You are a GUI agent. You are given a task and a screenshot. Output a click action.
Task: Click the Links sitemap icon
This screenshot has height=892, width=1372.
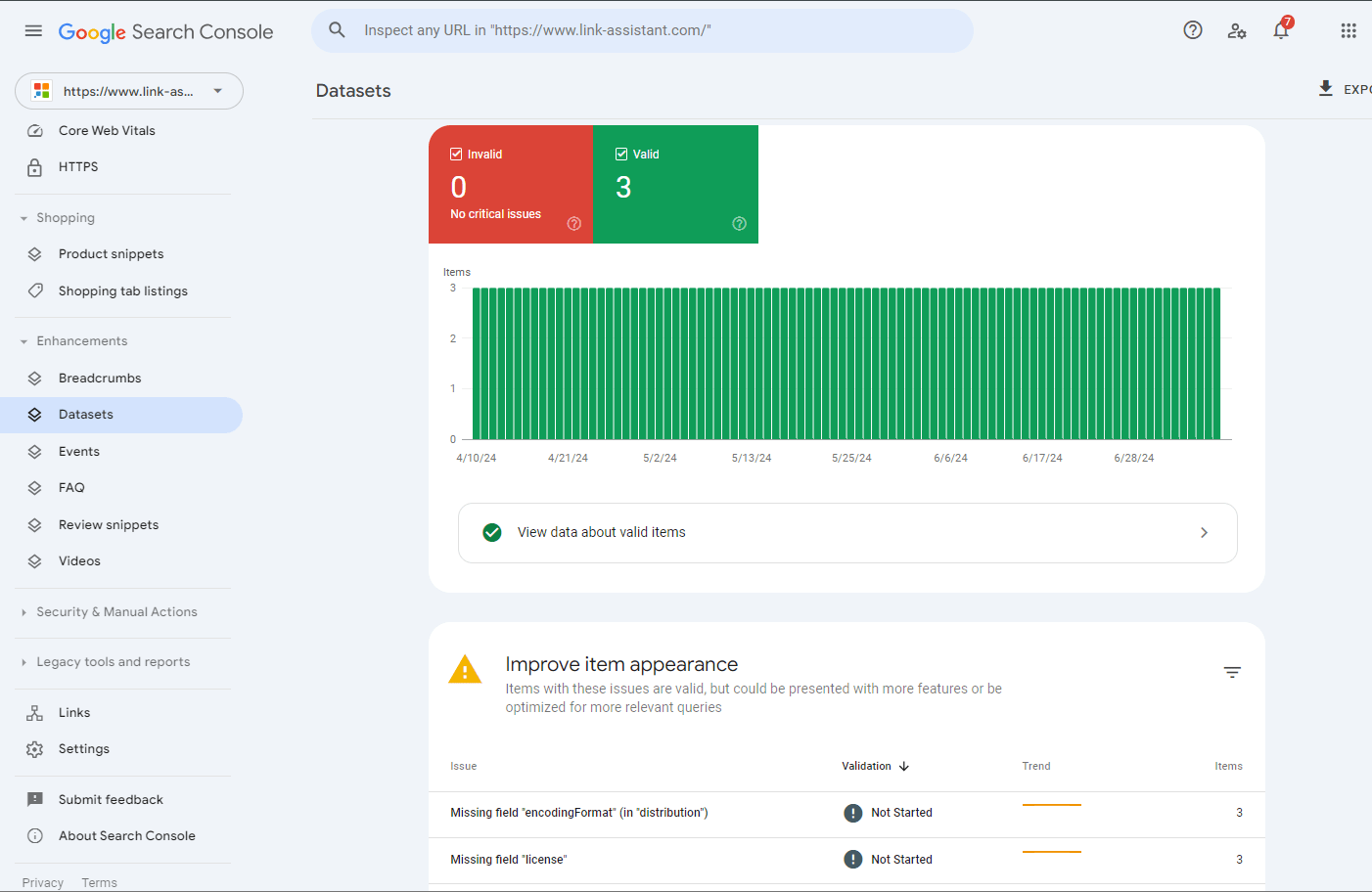pyautogui.click(x=35, y=713)
